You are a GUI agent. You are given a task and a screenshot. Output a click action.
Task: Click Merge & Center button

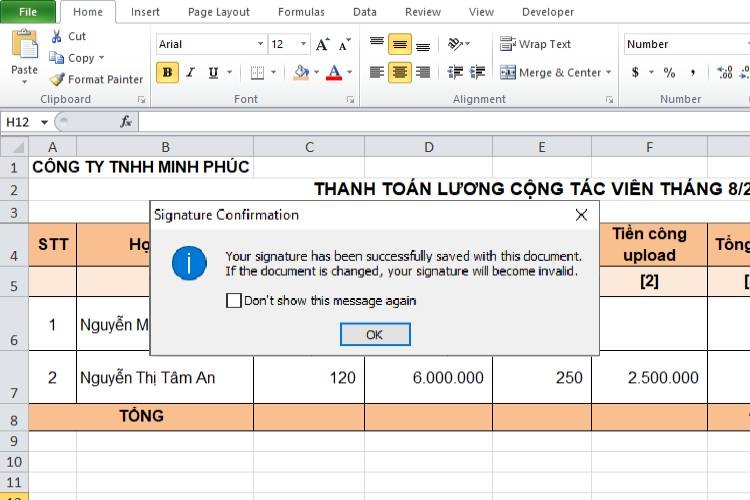(550, 73)
